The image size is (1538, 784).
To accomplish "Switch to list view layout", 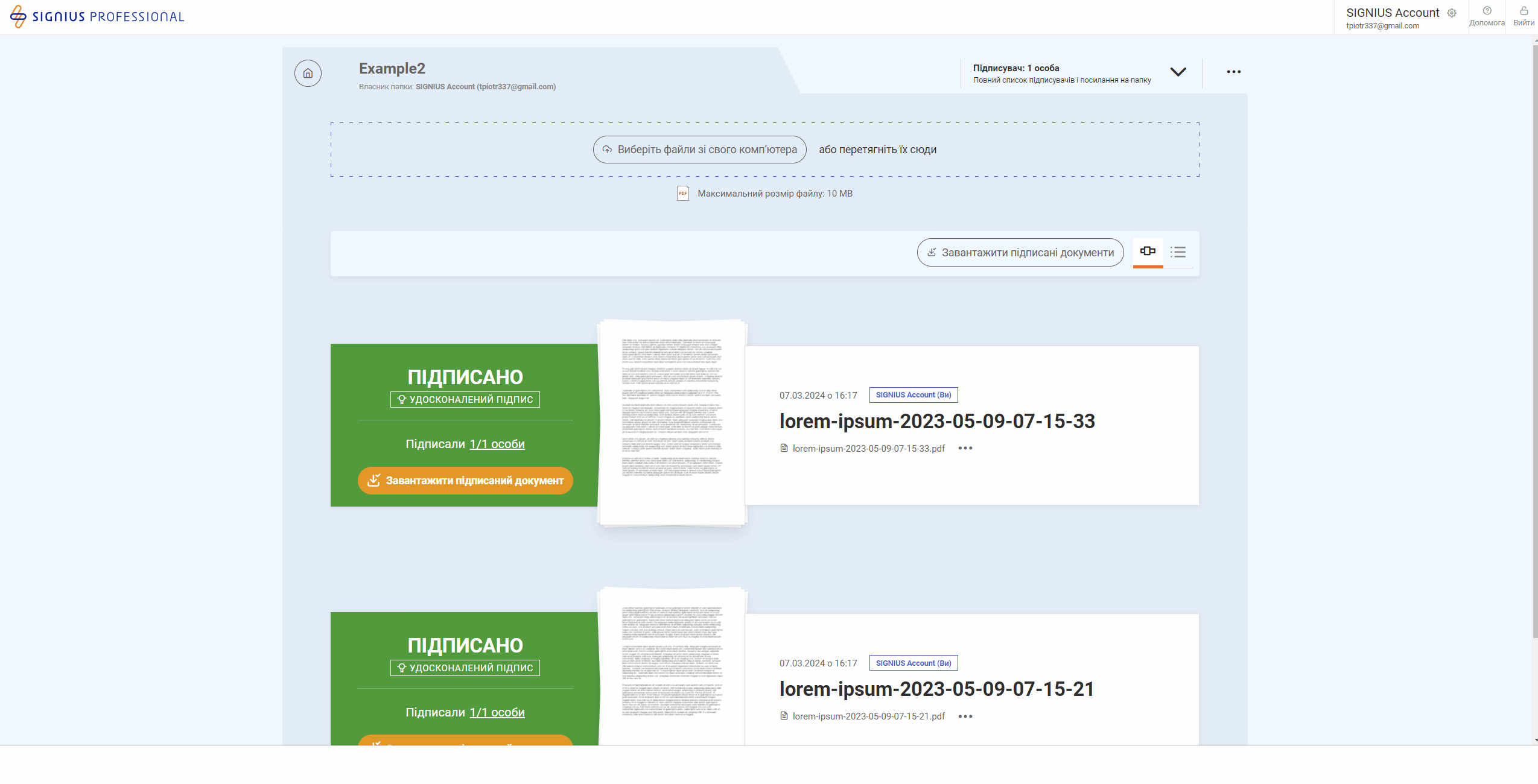I will [x=1178, y=252].
